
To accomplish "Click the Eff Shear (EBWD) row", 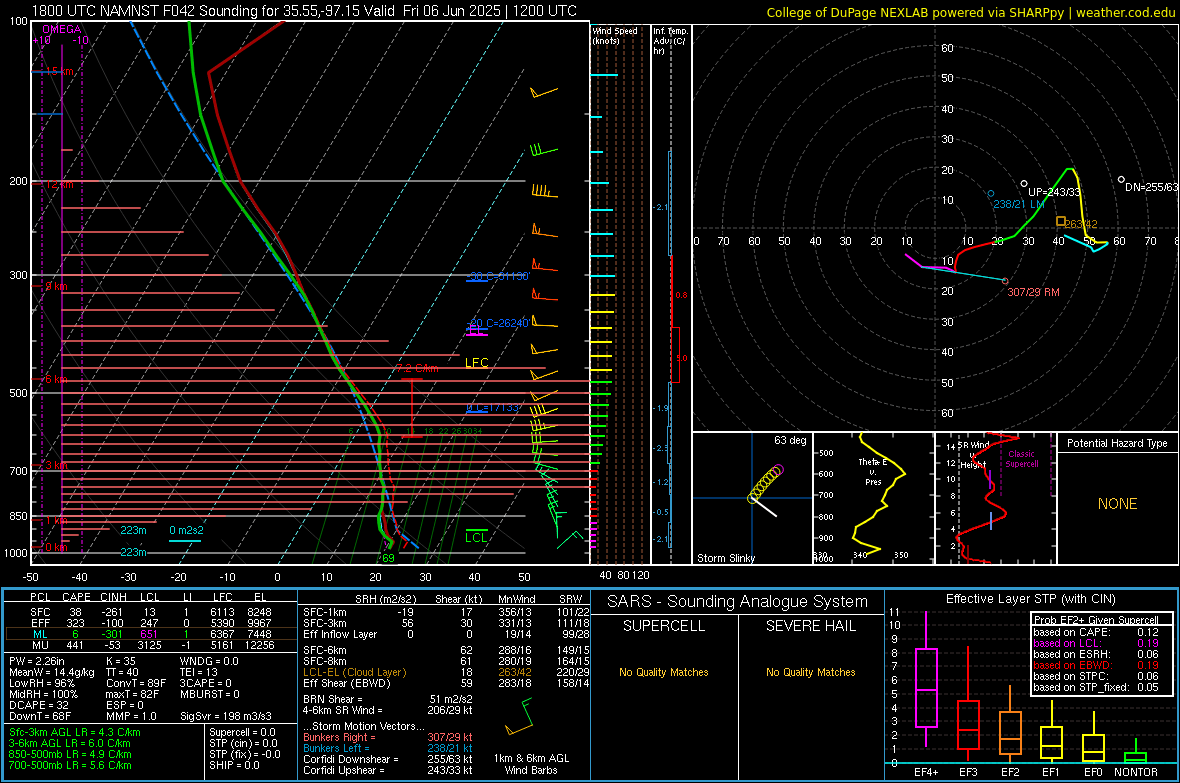I will point(446,684).
